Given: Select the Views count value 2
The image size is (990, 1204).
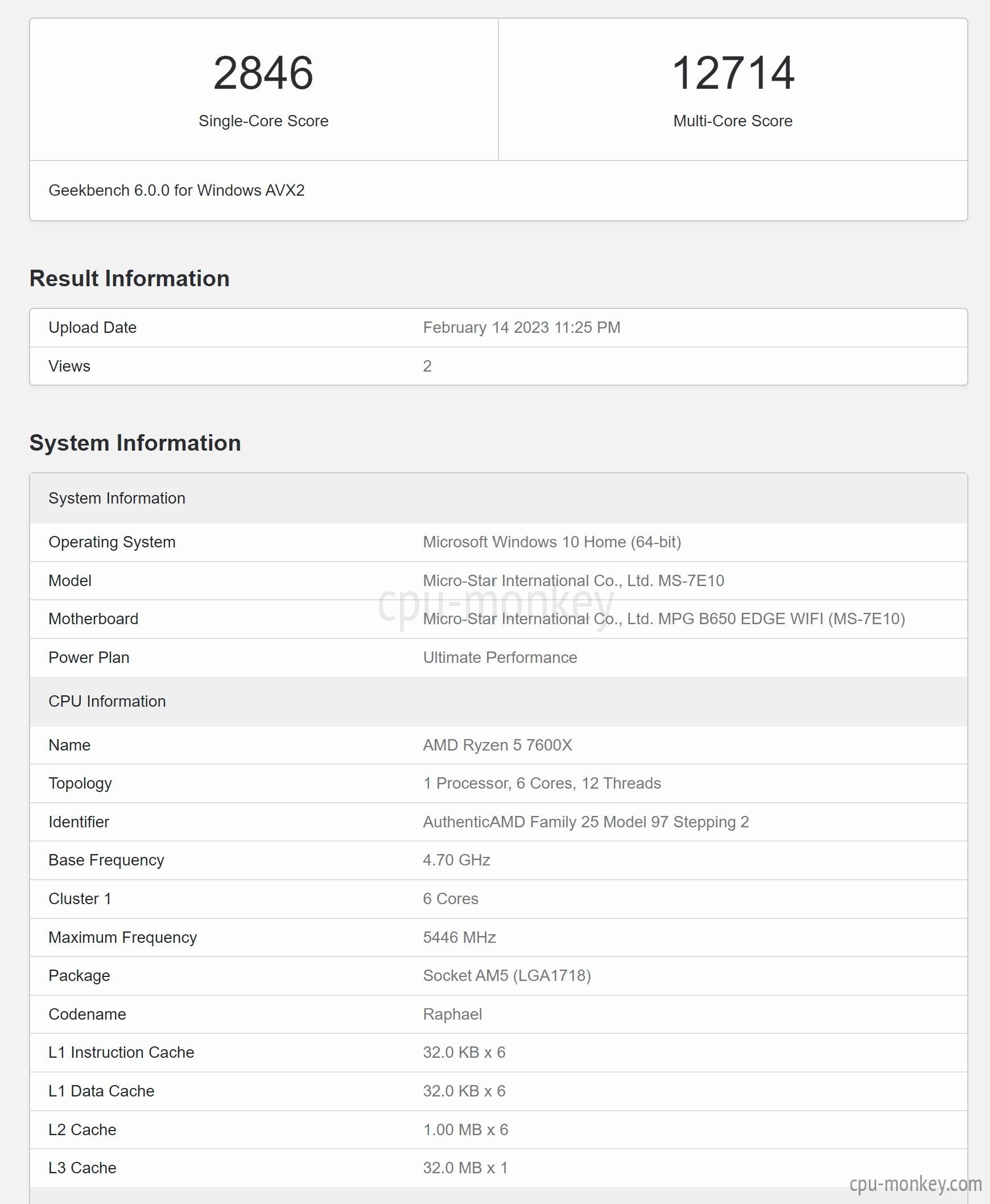Looking at the screenshot, I should pyautogui.click(x=427, y=366).
